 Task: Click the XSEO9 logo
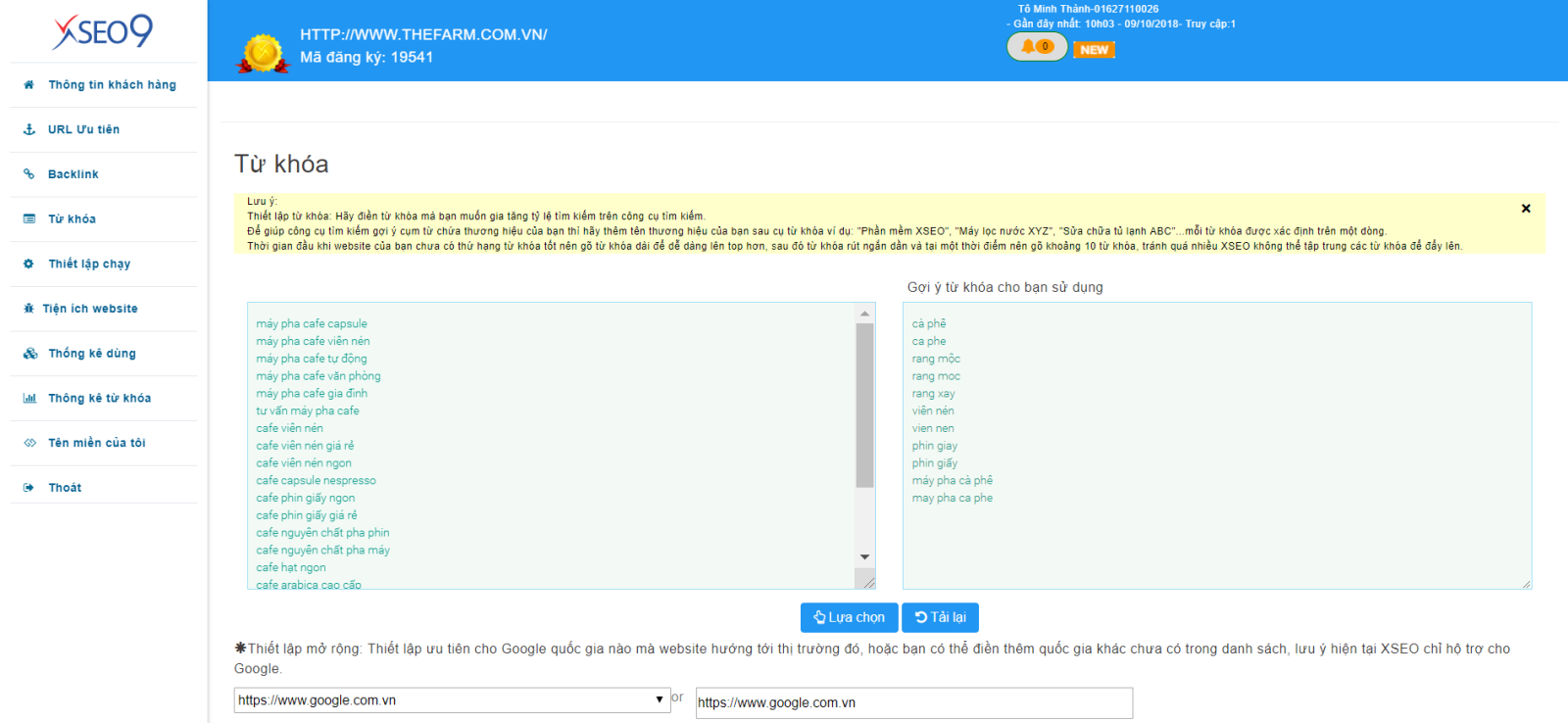pyautogui.click(x=103, y=31)
